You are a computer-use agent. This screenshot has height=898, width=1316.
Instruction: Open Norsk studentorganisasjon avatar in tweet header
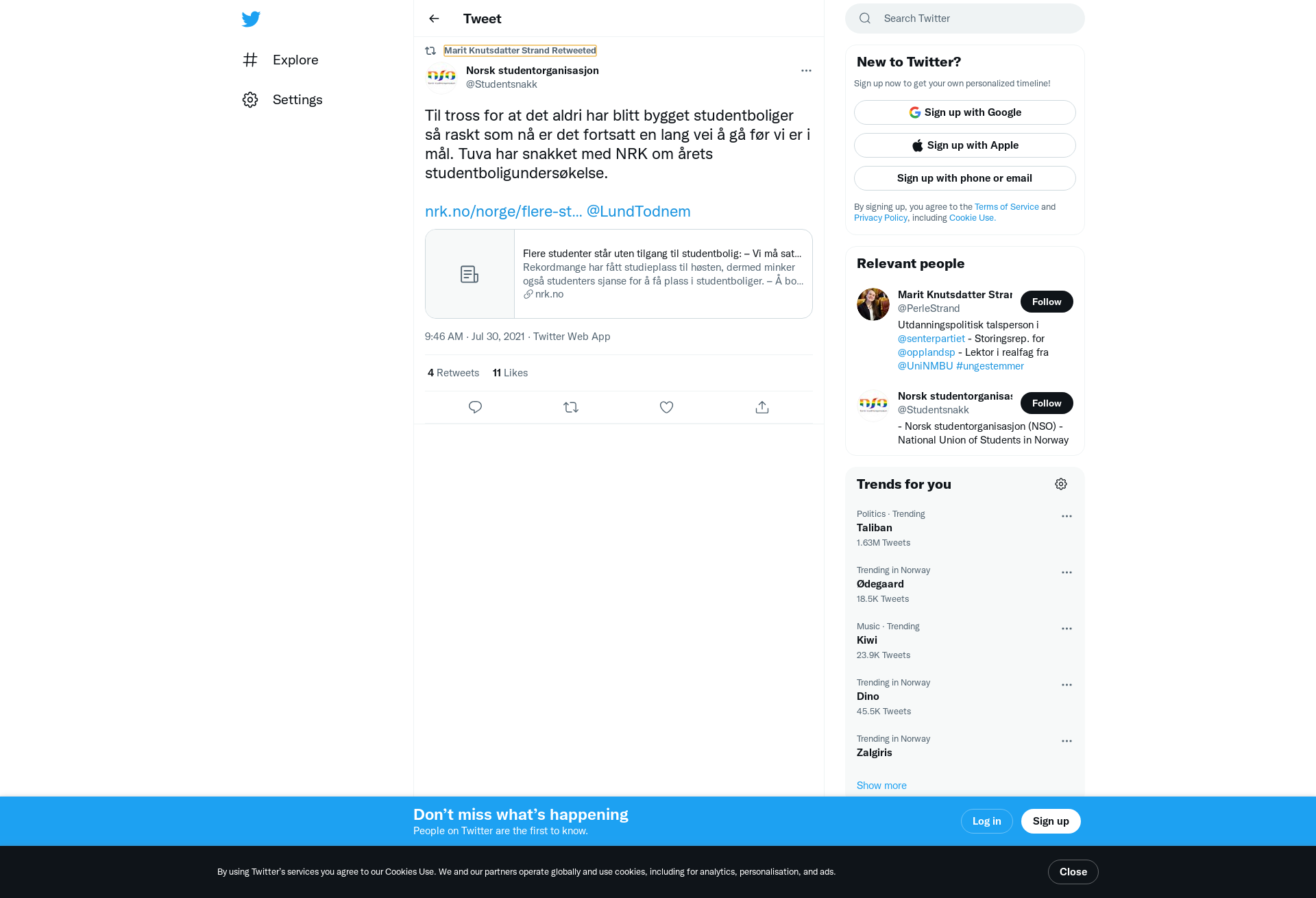point(441,77)
